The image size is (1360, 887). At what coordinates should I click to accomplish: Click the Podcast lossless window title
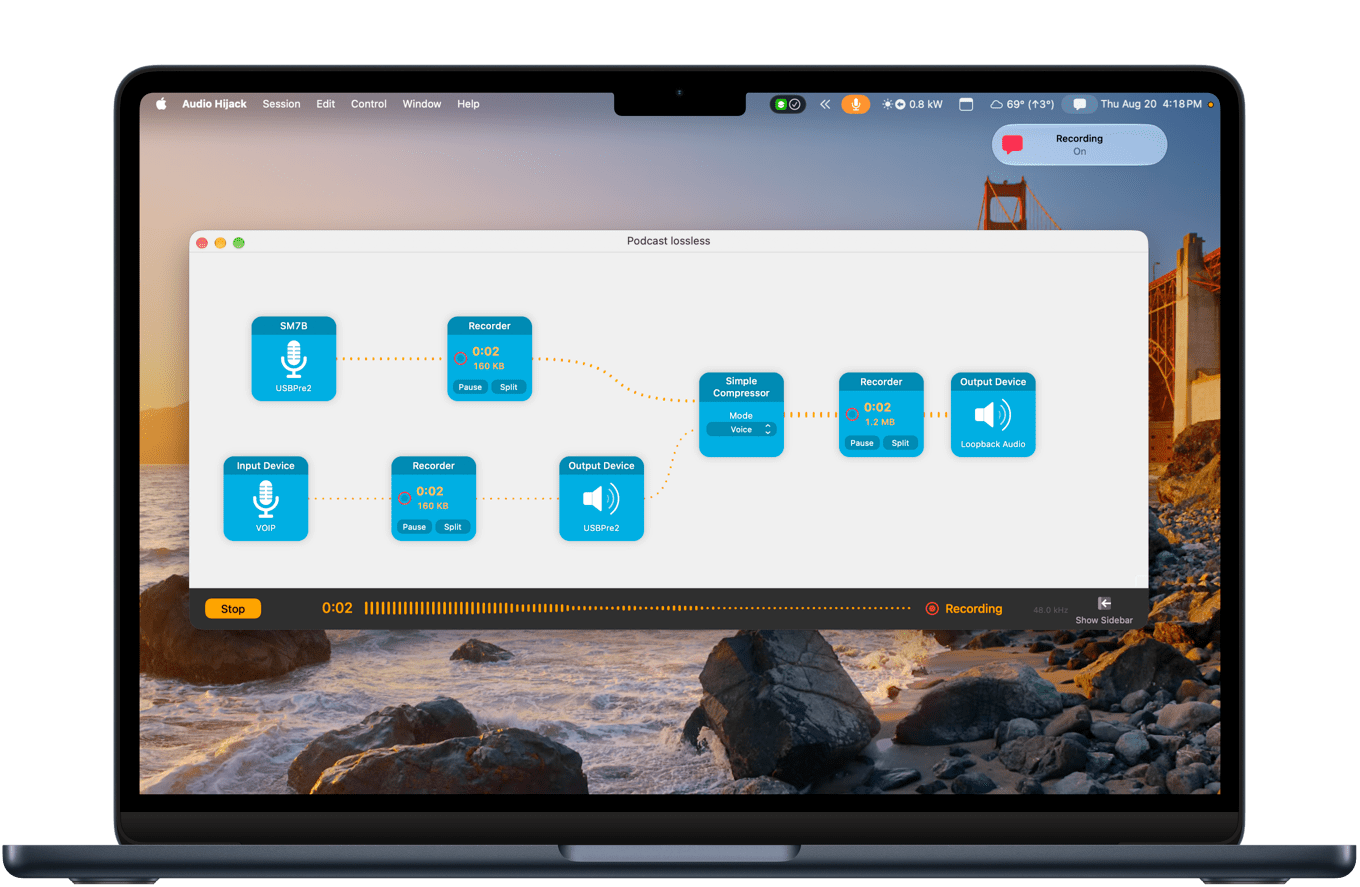668,241
